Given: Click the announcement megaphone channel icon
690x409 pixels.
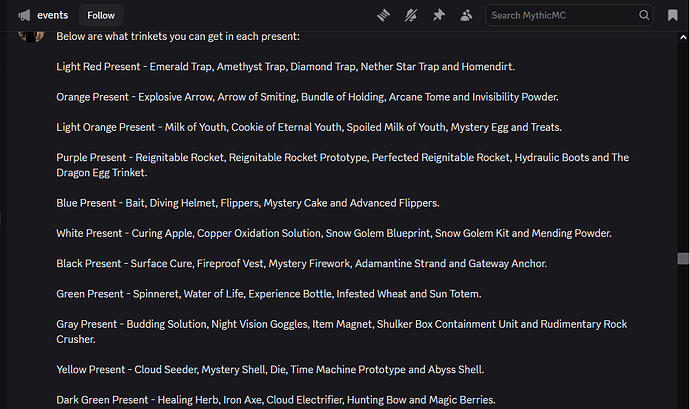Looking at the screenshot, I should pyautogui.click(x=23, y=15).
